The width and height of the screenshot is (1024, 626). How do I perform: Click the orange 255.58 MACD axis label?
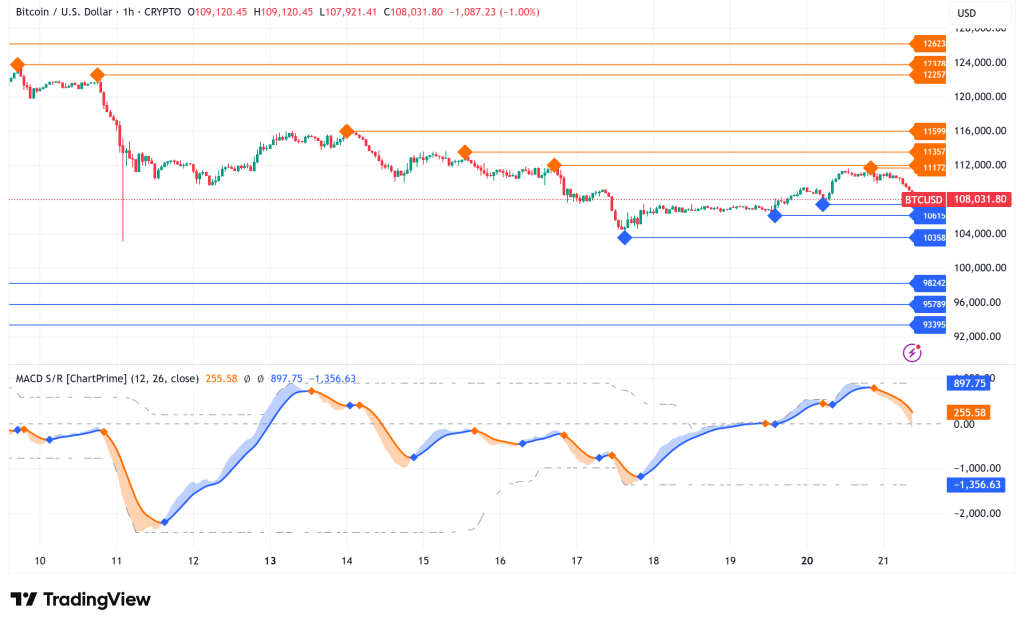pyautogui.click(x=967, y=411)
